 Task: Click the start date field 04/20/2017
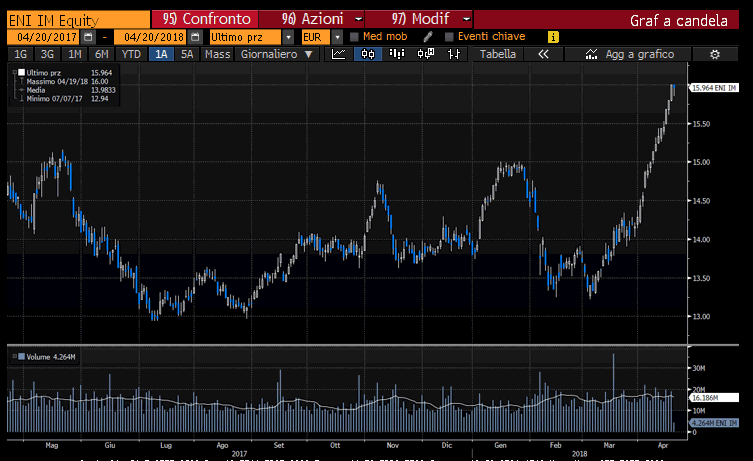pos(45,37)
